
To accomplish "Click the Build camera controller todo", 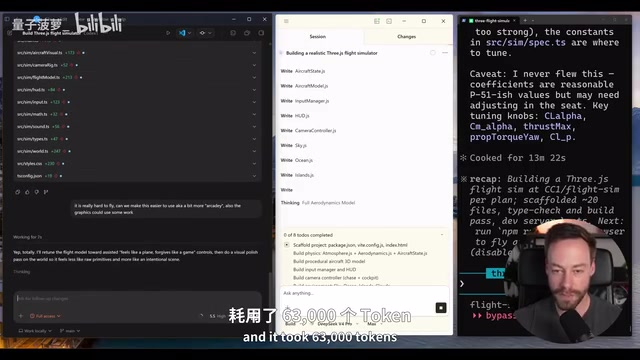I will click(336, 278).
